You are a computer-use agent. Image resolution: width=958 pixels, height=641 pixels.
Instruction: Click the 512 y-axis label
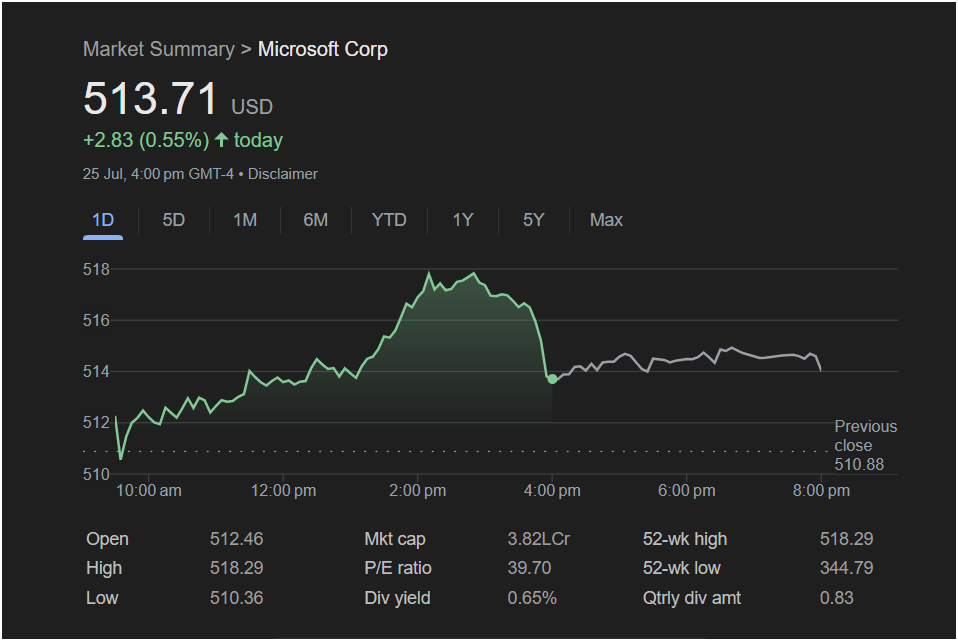pyautogui.click(x=96, y=422)
